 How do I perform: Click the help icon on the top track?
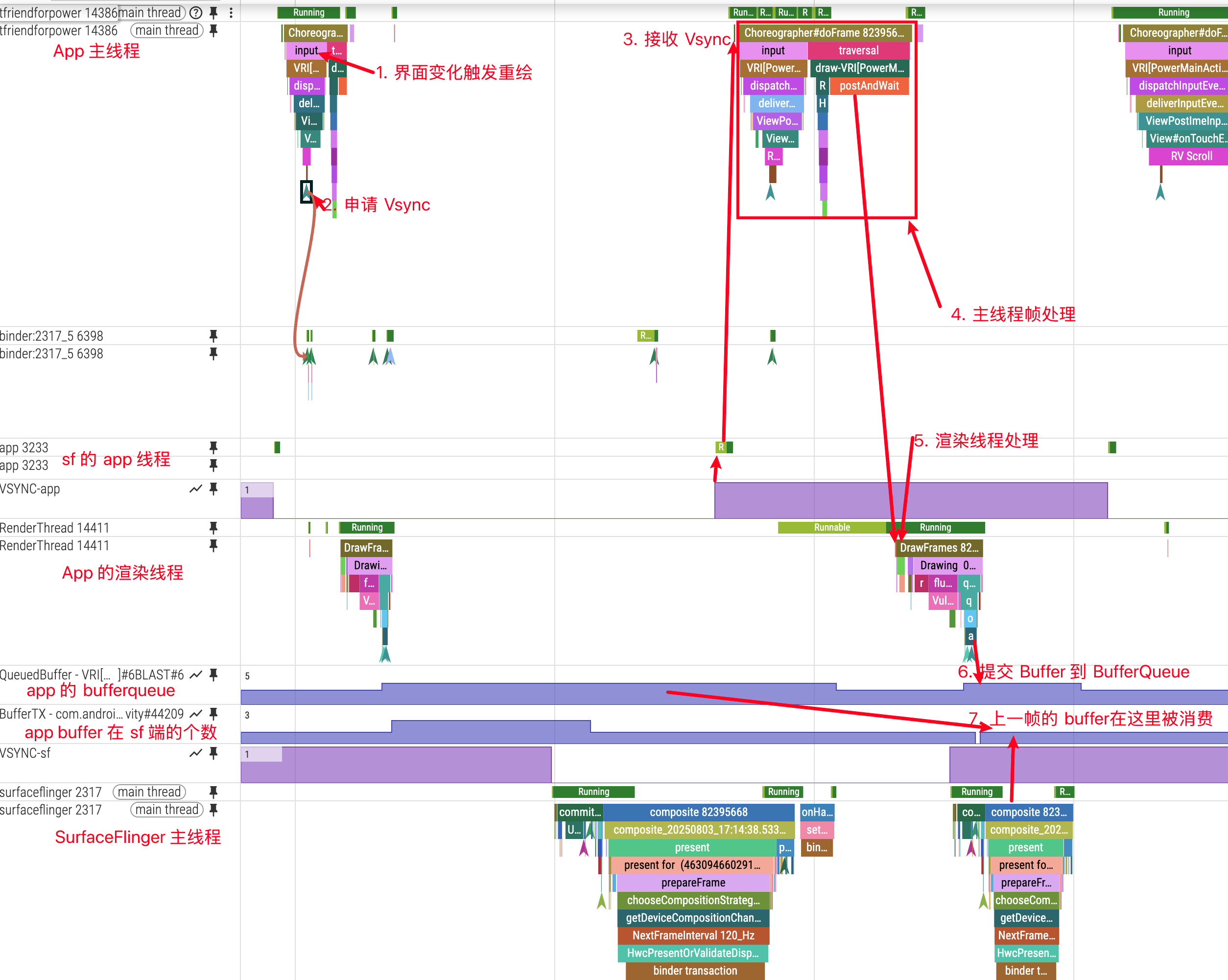196,13
